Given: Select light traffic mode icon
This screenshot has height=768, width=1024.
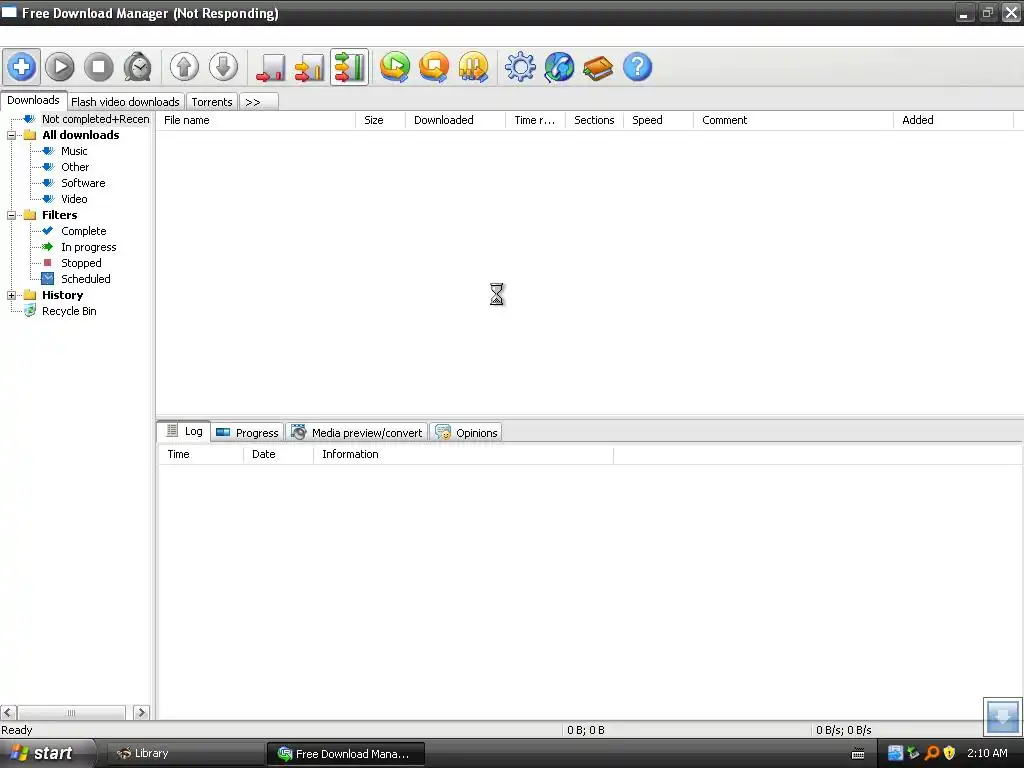Looking at the screenshot, I should click(x=270, y=67).
